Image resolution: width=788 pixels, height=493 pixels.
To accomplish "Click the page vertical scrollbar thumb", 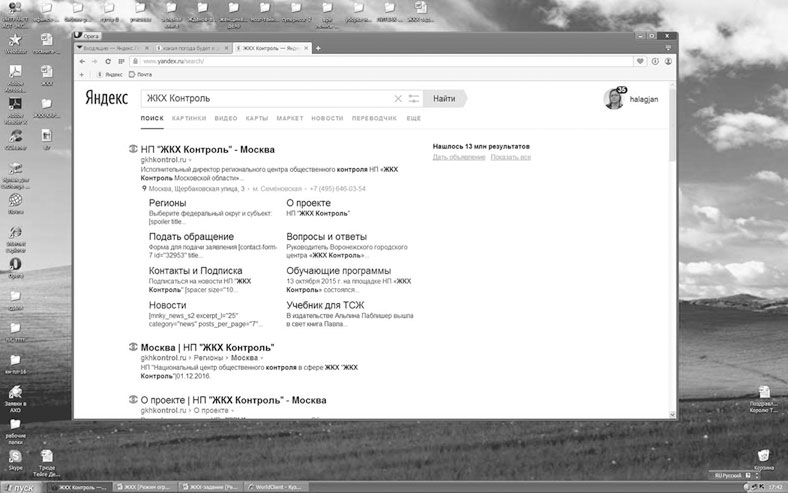I will 672,126.
